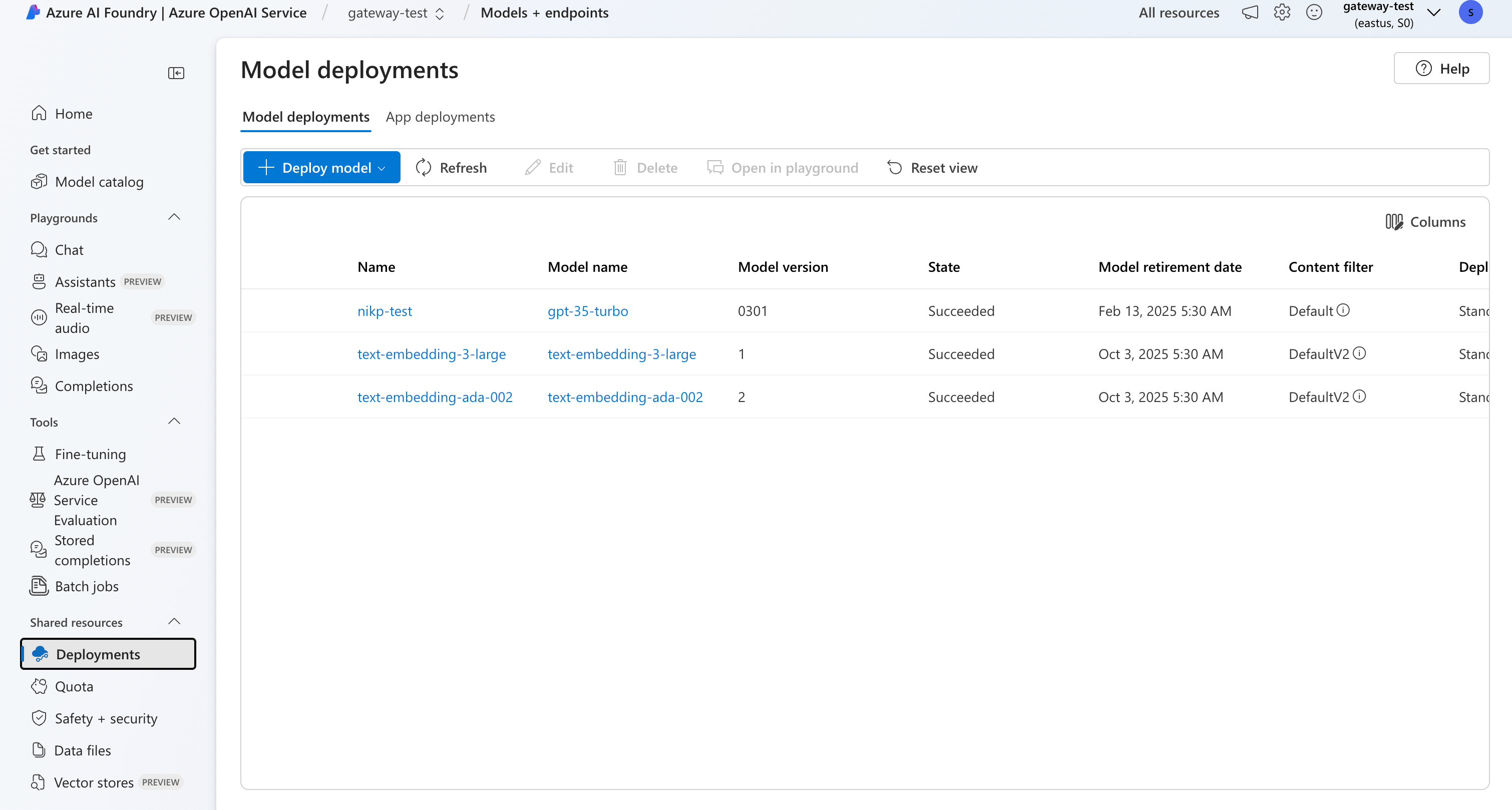Open the Columns chooser
This screenshot has height=810, width=1512.
tap(1425, 221)
